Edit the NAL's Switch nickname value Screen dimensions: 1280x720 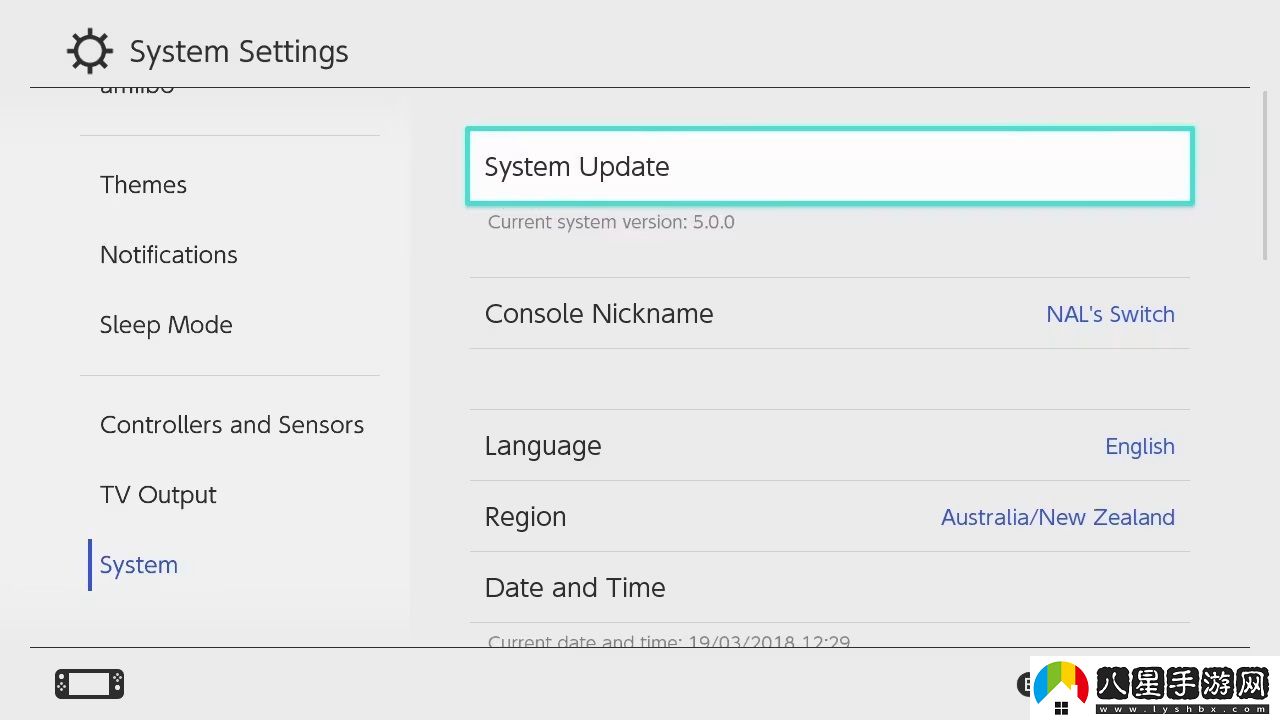click(1110, 314)
